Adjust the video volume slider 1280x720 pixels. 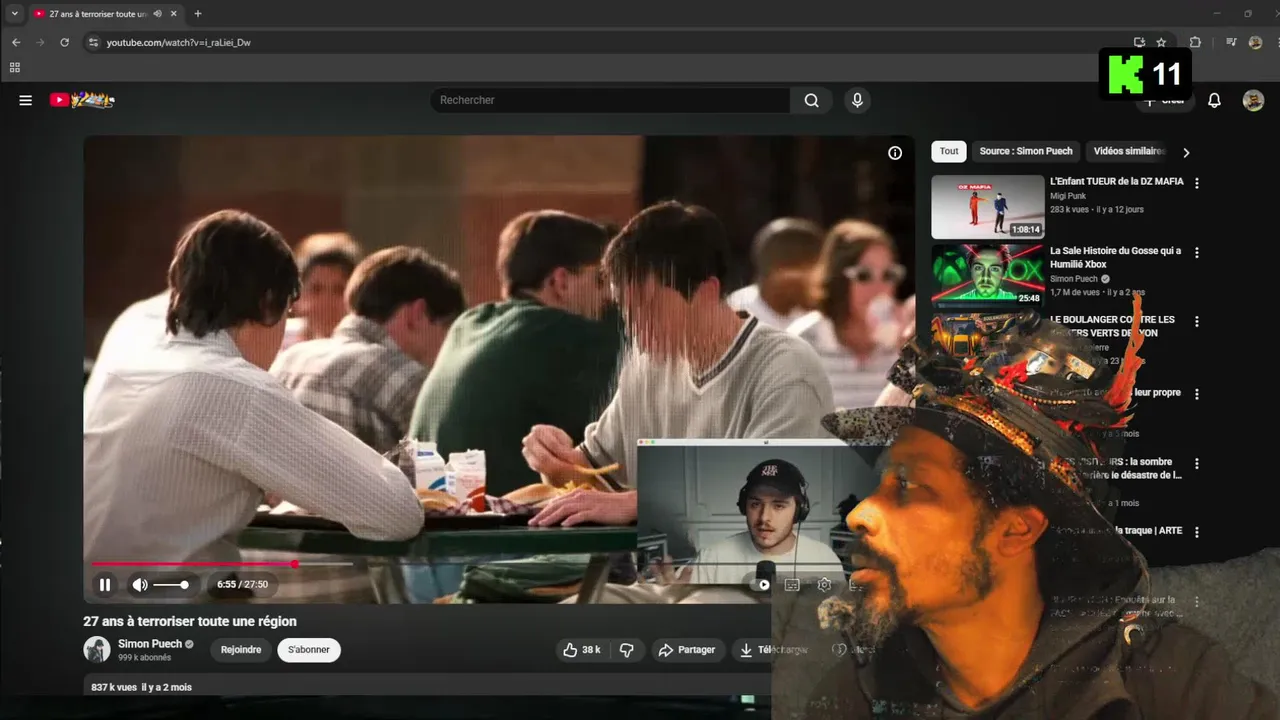coord(171,584)
